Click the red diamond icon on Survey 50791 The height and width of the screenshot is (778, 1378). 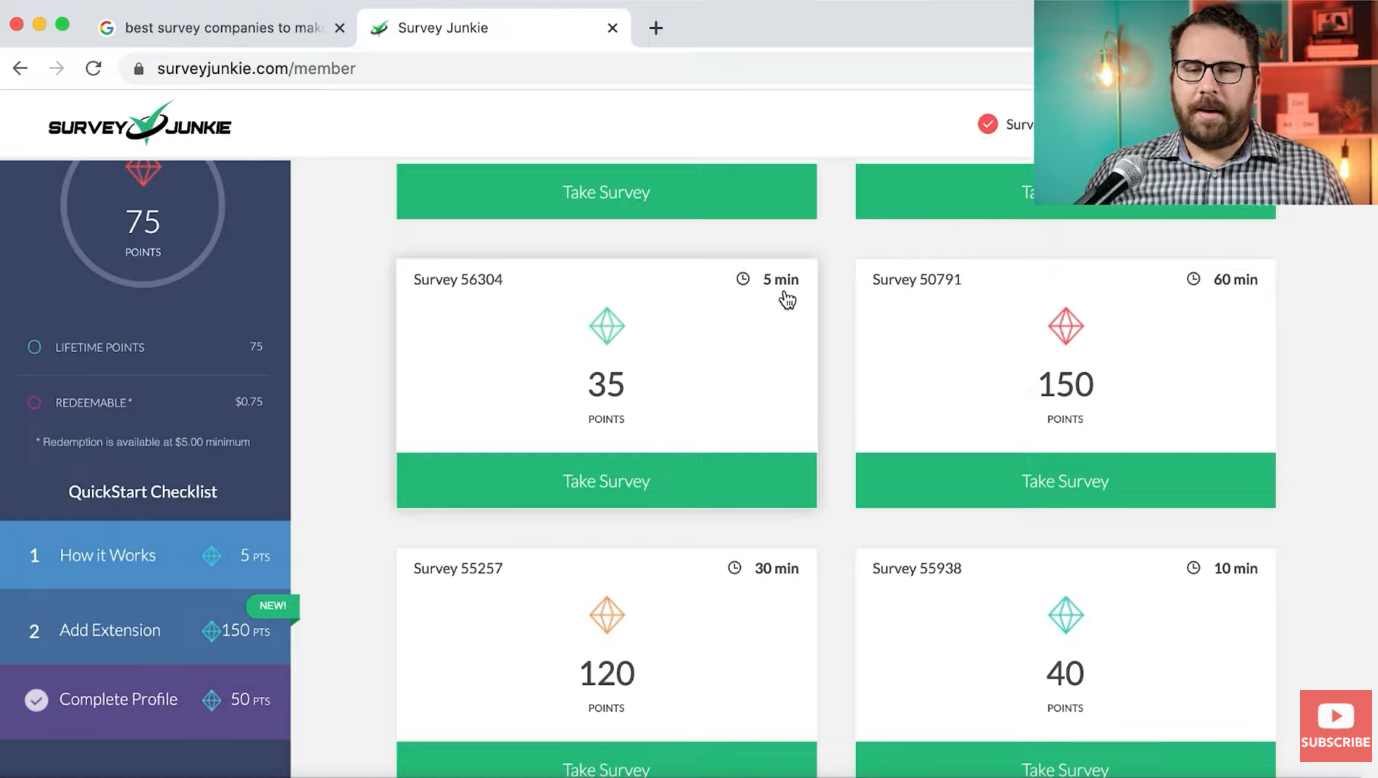tap(1065, 327)
